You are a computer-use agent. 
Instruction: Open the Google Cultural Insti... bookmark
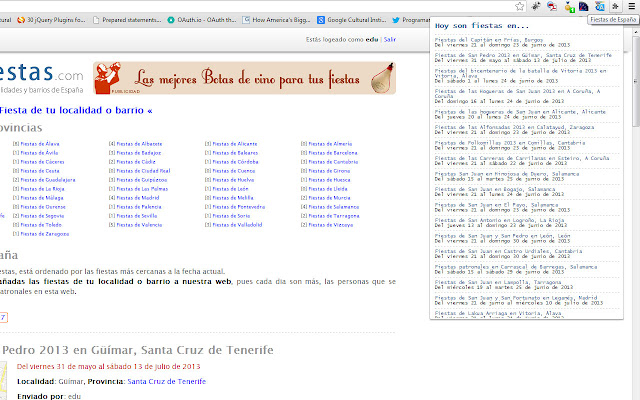(352, 20)
